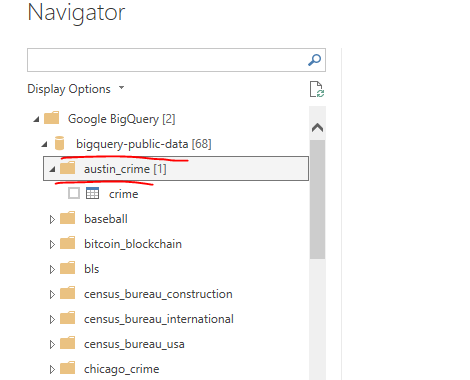
Task: Click the bitcoin_blockchain folder icon
Action: (68, 243)
